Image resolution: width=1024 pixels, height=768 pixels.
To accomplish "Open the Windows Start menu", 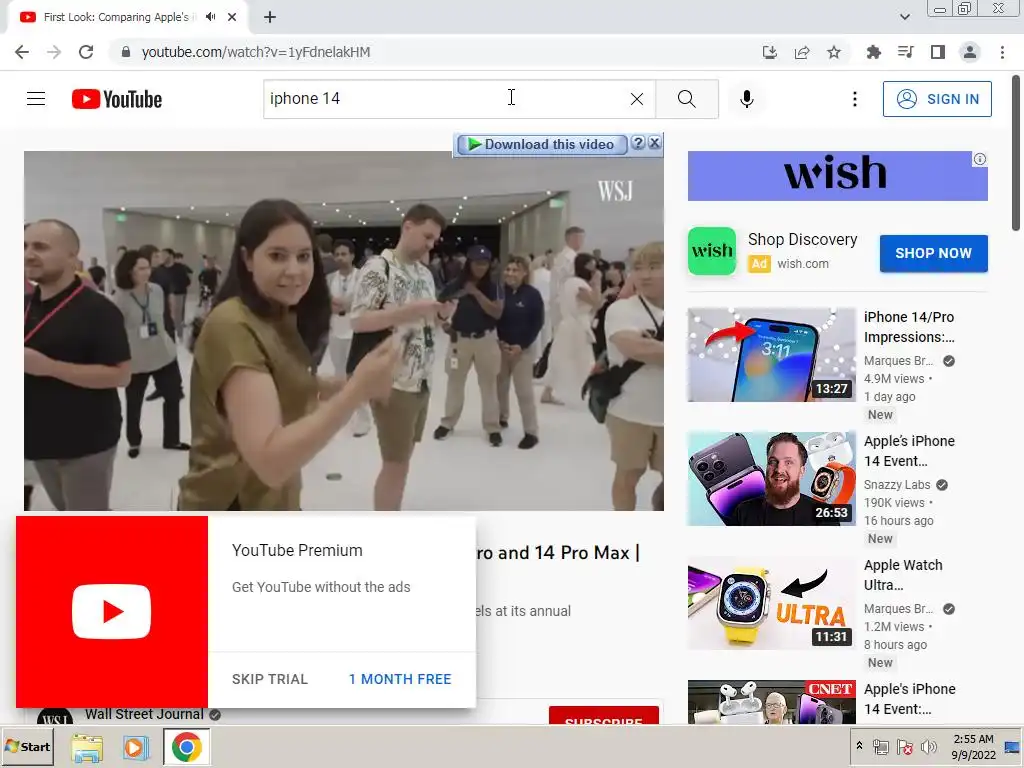I will point(27,746).
